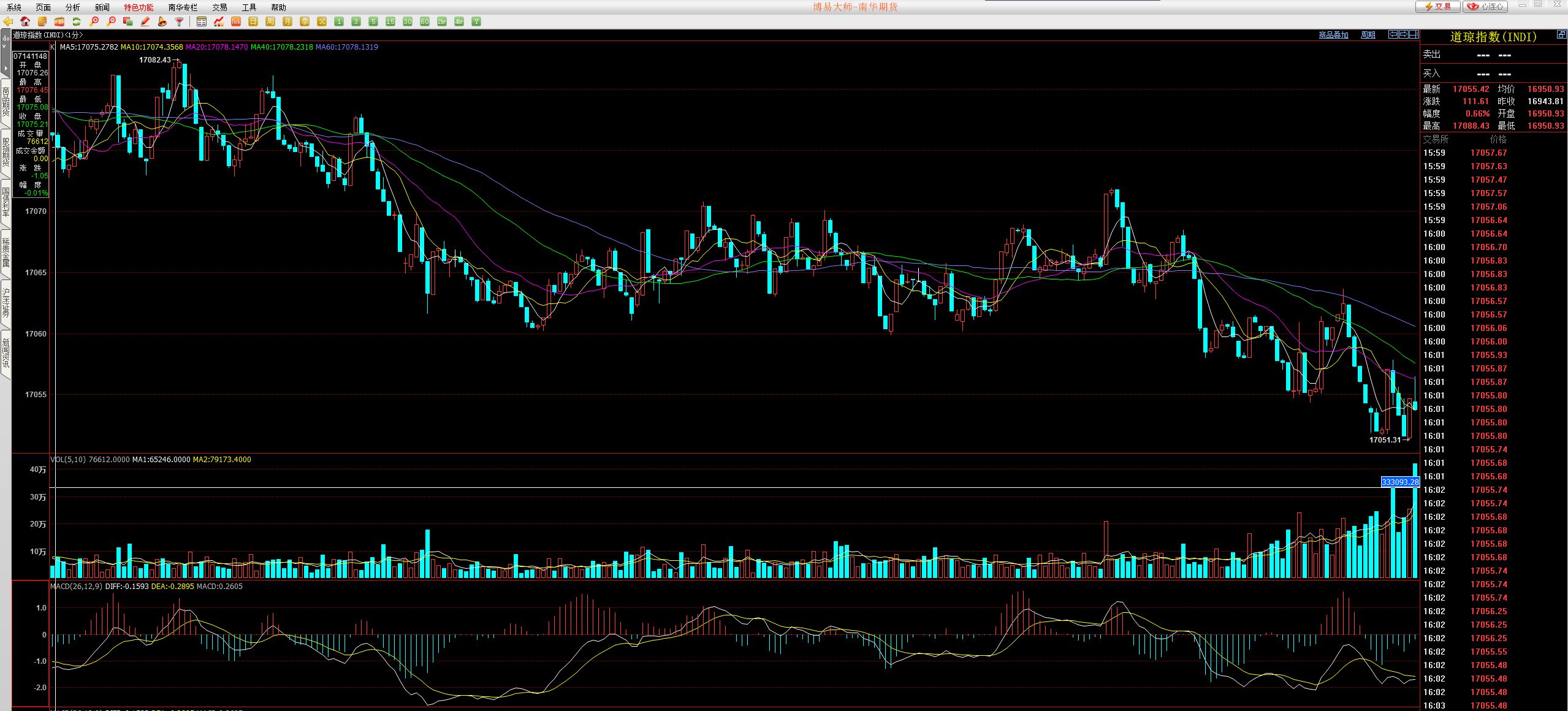Screen dimensions: 1568x711
Task: Click the red funnel filter icon
Action: 180,21
